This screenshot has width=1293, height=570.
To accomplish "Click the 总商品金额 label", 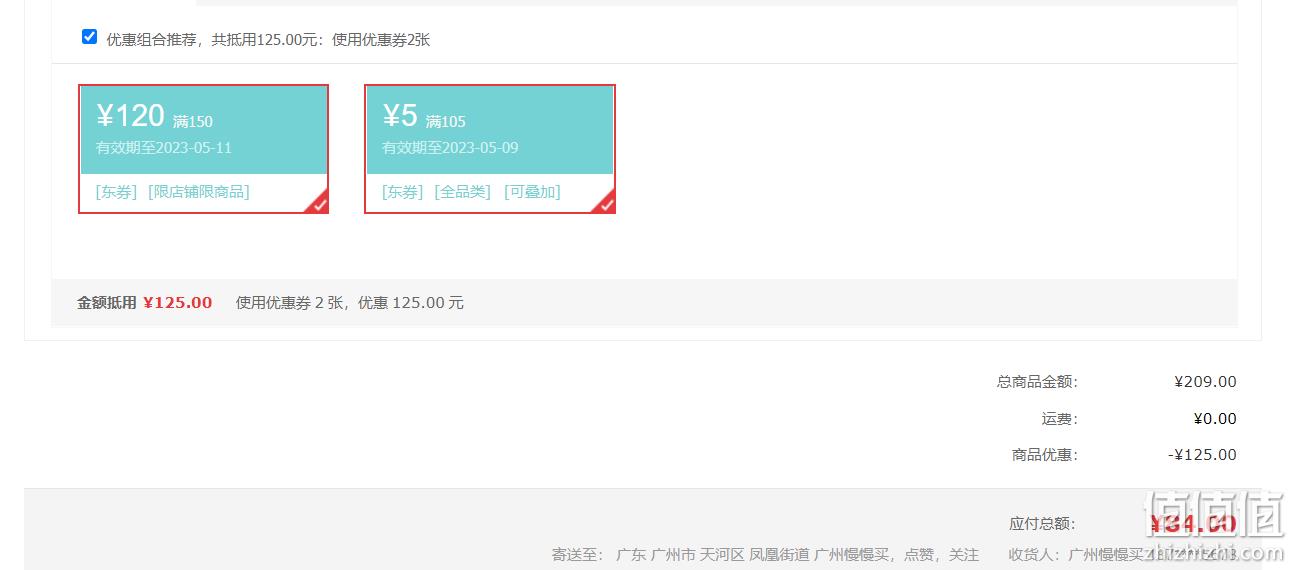I will point(1037,382).
